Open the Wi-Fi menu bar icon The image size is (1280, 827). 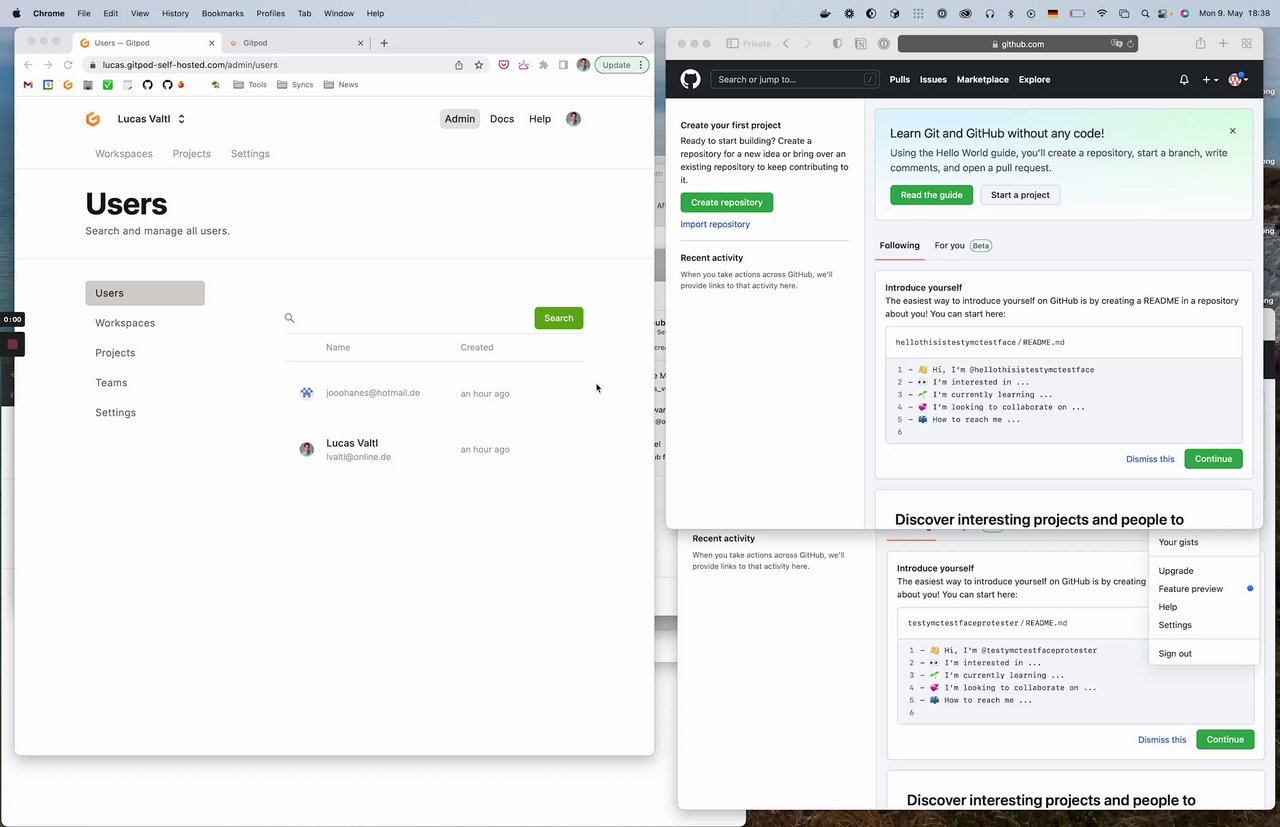(1102, 14)
